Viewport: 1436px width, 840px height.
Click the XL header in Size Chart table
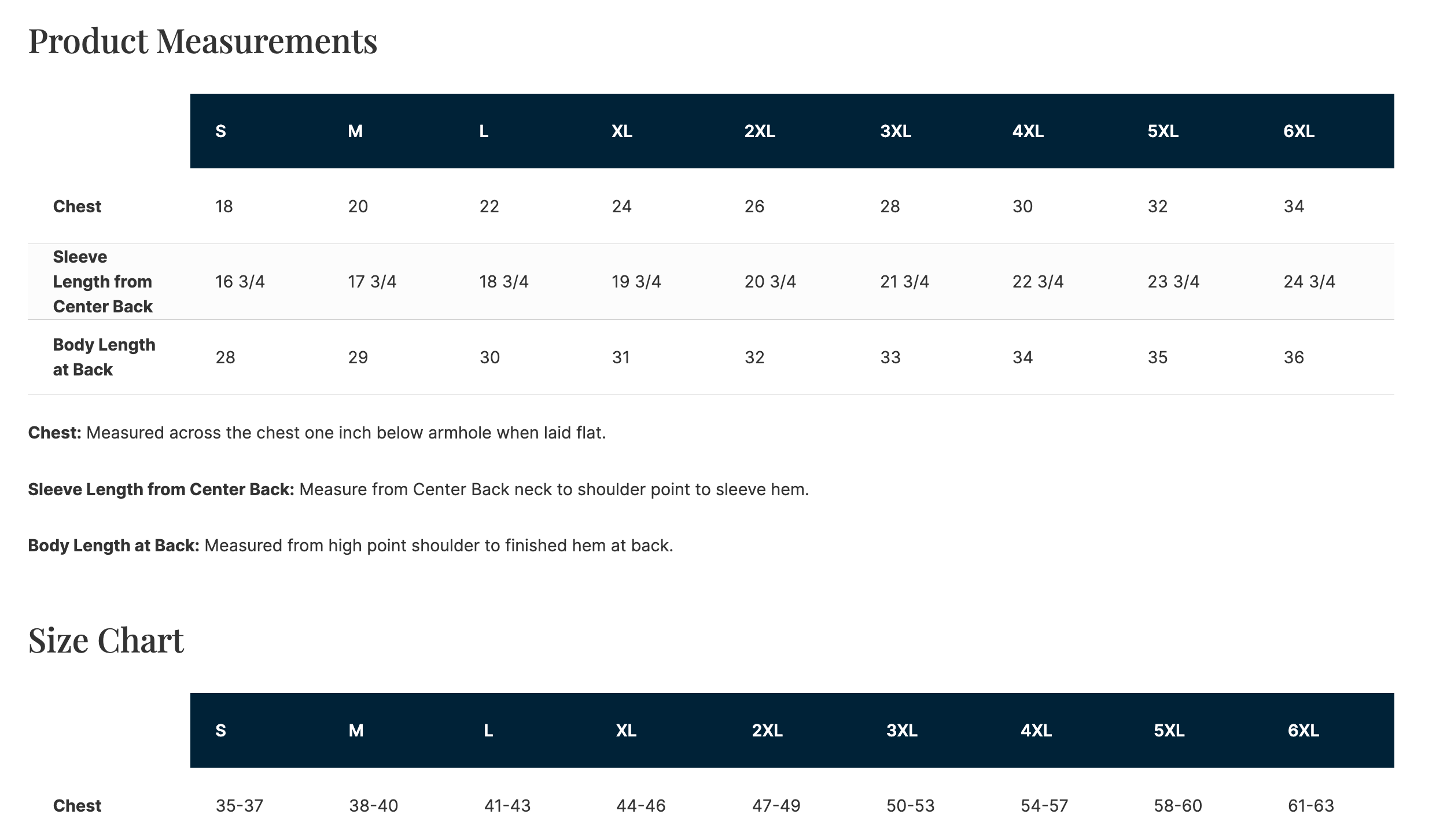pyautogui.click(x=626, y=731)
